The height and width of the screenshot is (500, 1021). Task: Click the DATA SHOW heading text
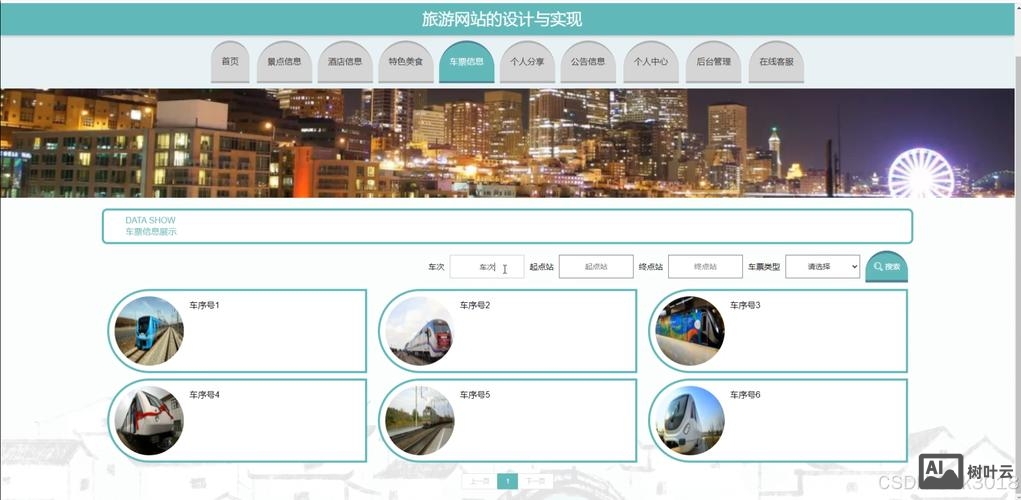coord(150,220)
